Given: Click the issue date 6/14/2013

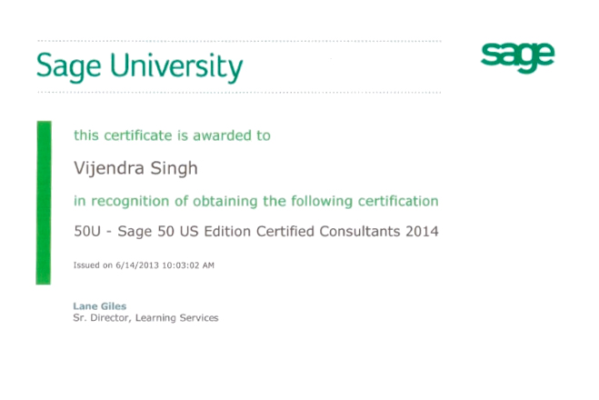Looking at the screenshot, I should coord(137,265).
